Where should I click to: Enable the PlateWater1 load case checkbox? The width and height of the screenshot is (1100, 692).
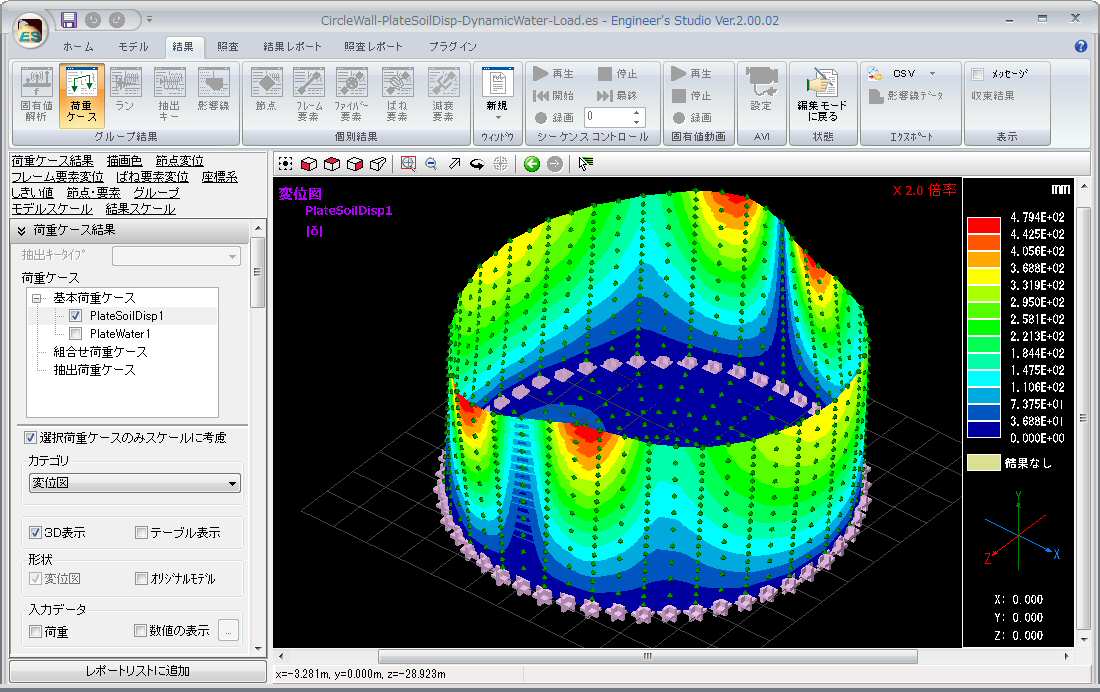[x=76, y=334]
